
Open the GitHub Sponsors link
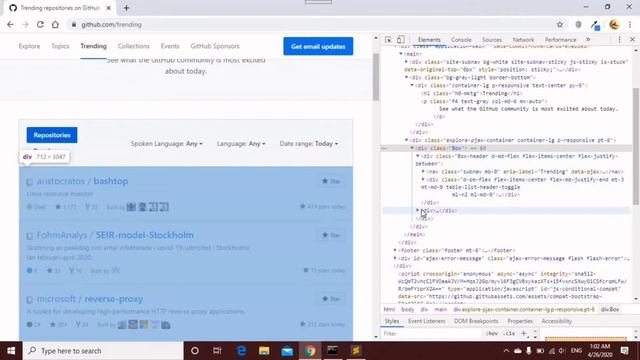[x=215, y=46]
